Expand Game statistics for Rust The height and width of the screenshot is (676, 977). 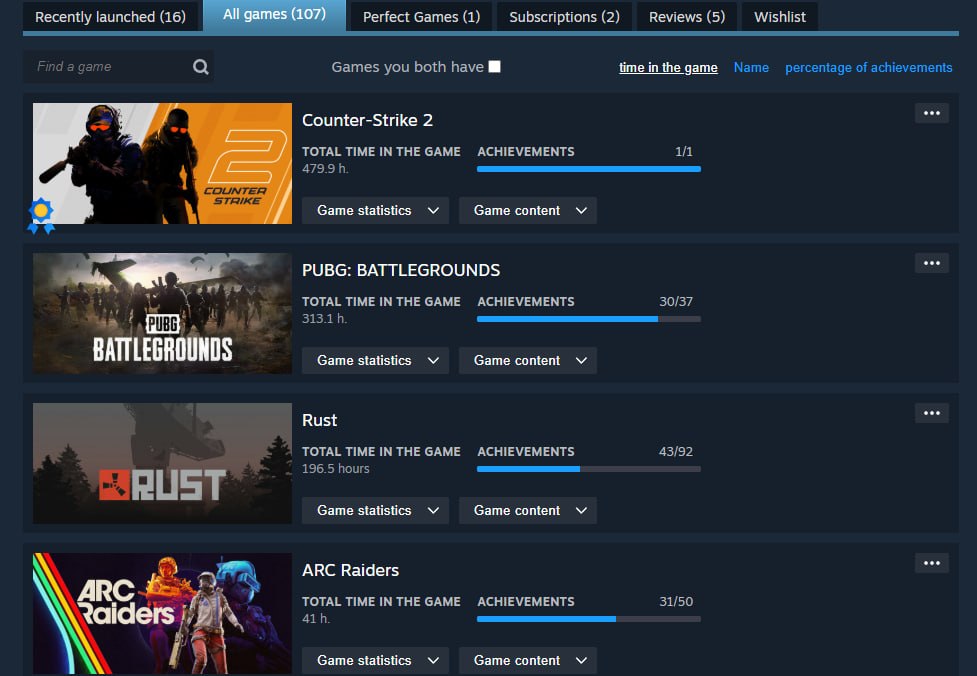[x=375, y=511]
